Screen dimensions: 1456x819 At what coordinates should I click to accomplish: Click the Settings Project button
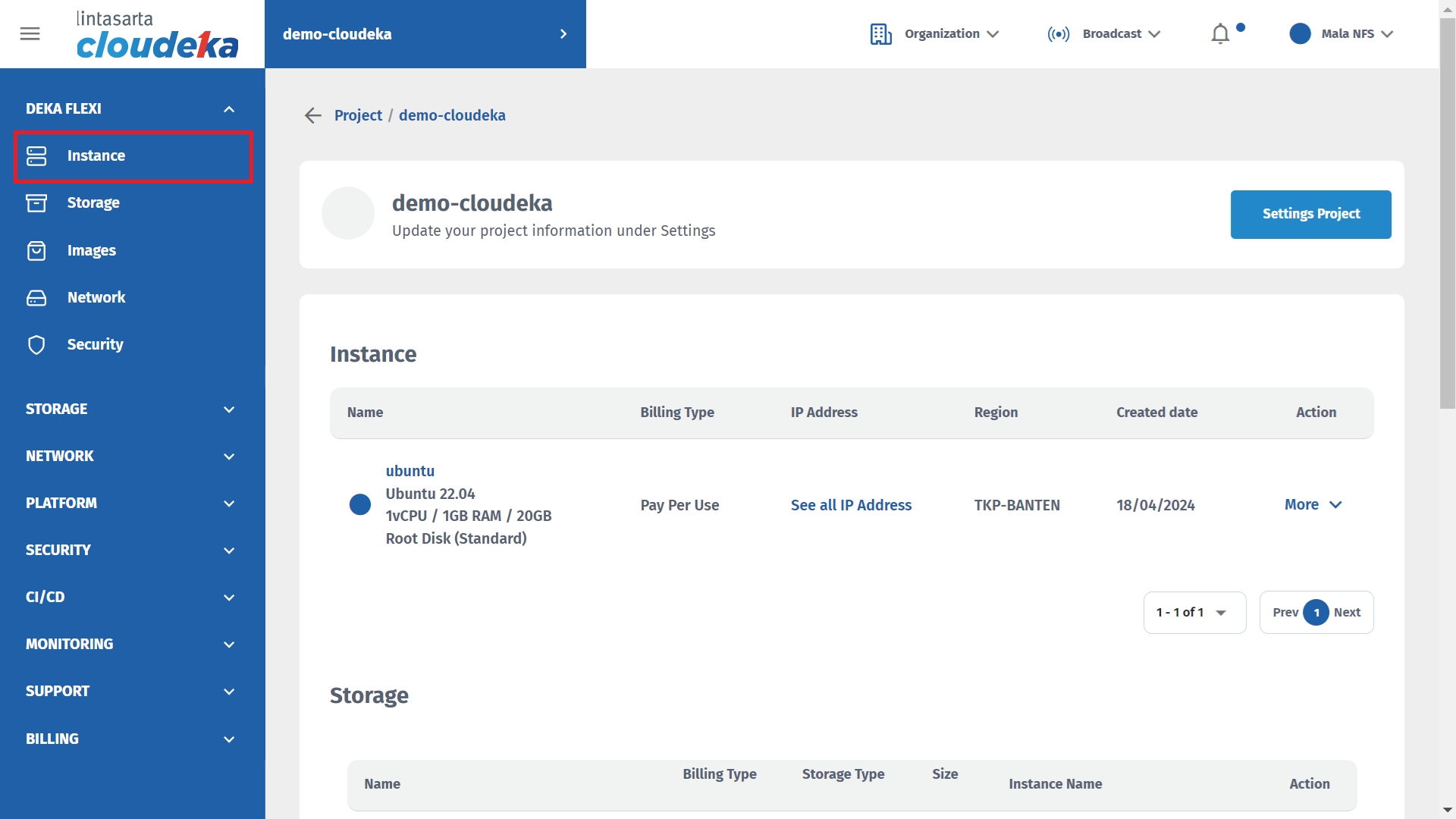(x=1310, y=215)
